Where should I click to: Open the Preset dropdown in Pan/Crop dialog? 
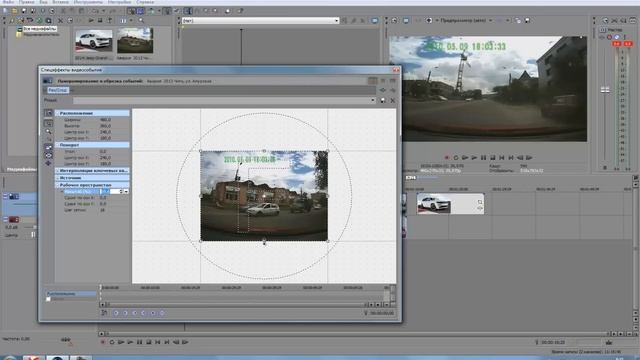[373, 100]
